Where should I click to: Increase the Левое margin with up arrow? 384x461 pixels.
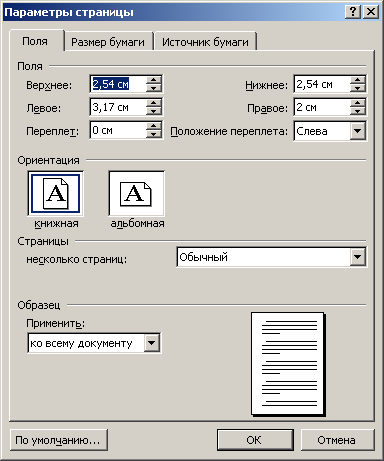point(154,103)
